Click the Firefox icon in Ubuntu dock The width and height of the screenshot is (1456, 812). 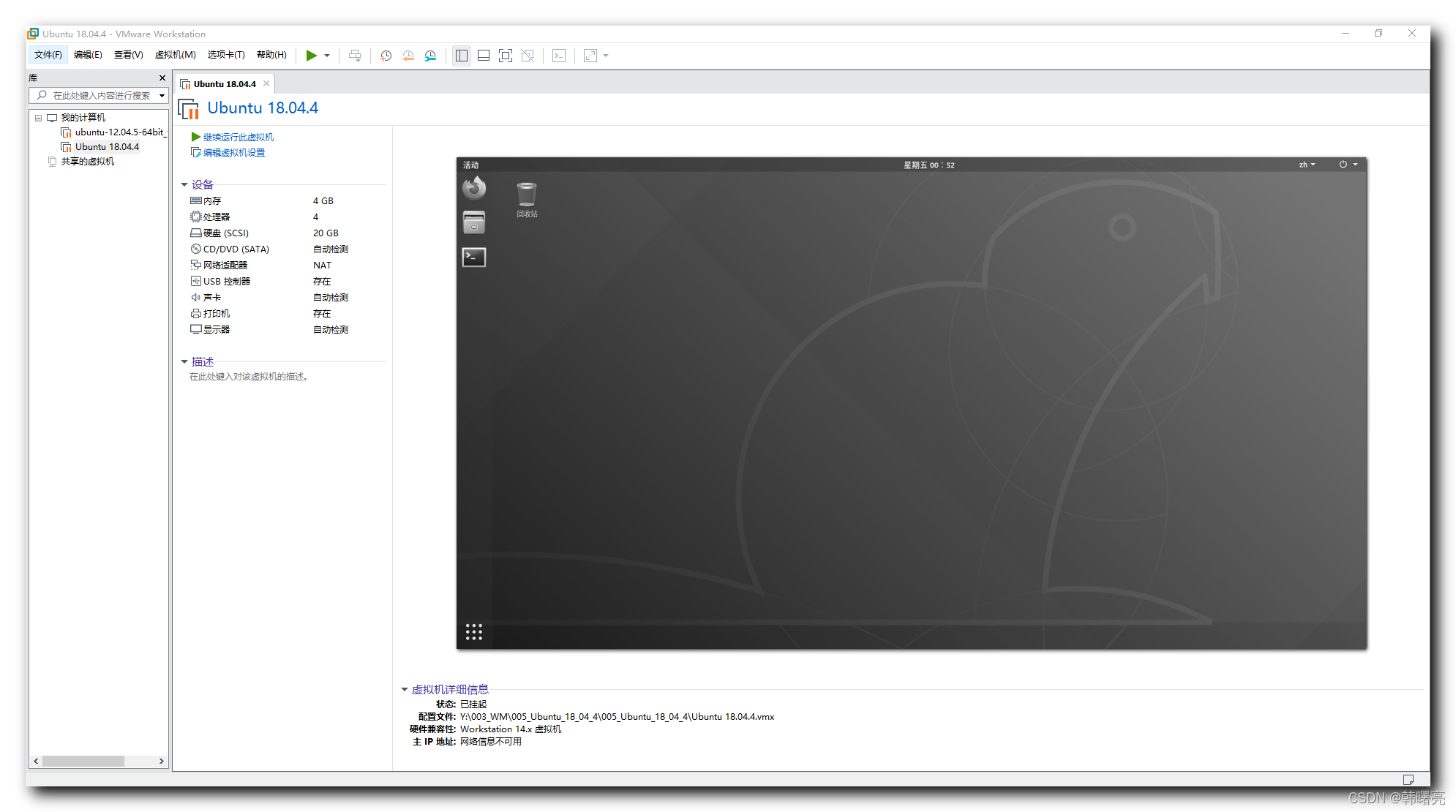[x=474, y=188]
